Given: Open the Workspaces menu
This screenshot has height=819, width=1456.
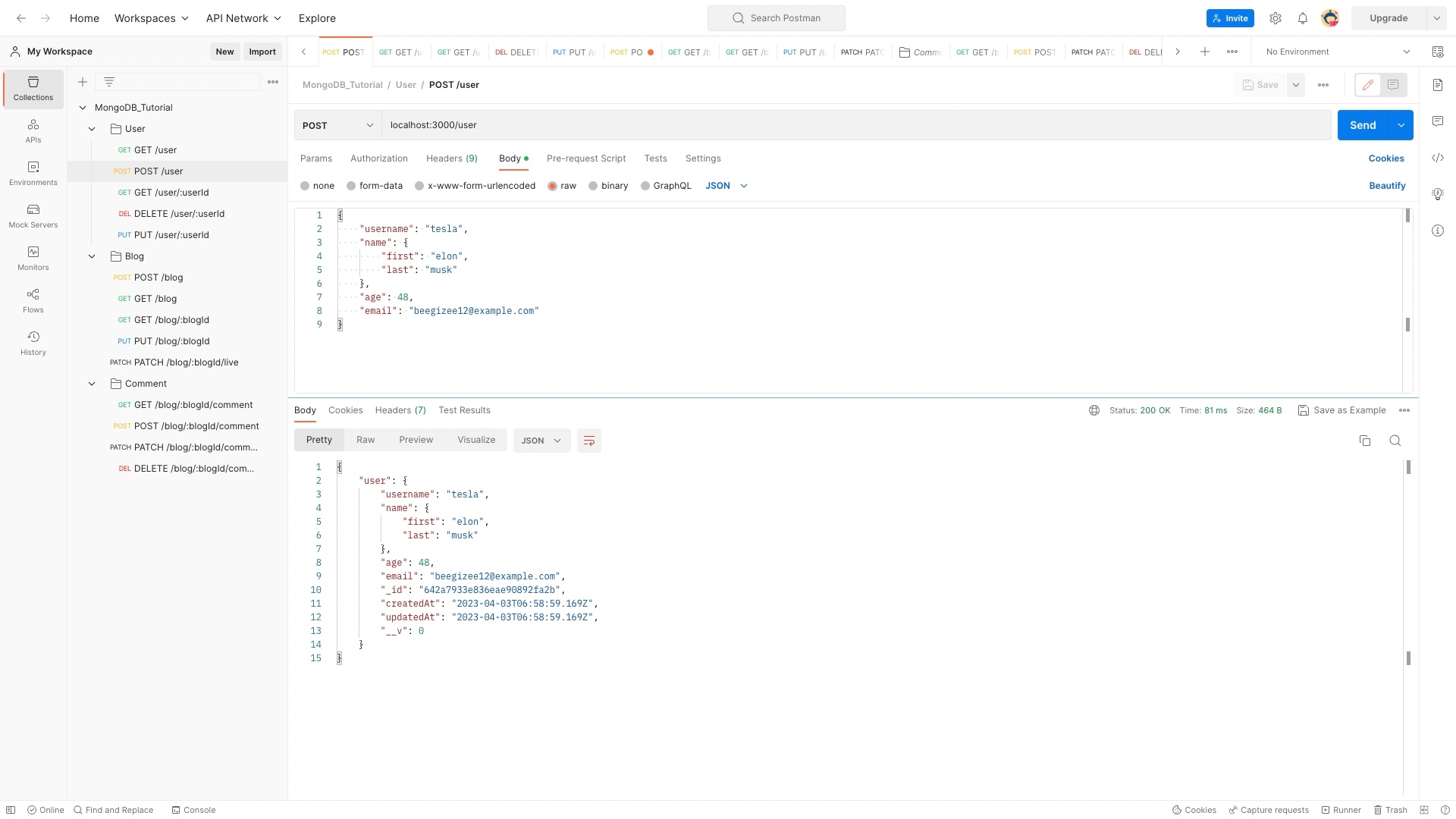Looking at the screenshot, I should 152,18.
